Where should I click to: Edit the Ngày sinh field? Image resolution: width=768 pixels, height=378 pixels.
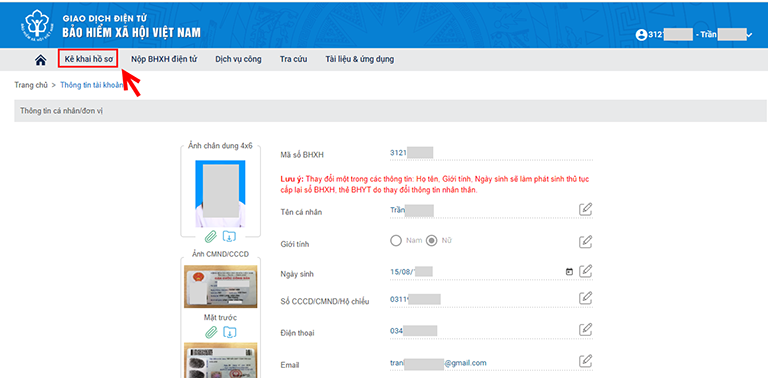(586, 271)
